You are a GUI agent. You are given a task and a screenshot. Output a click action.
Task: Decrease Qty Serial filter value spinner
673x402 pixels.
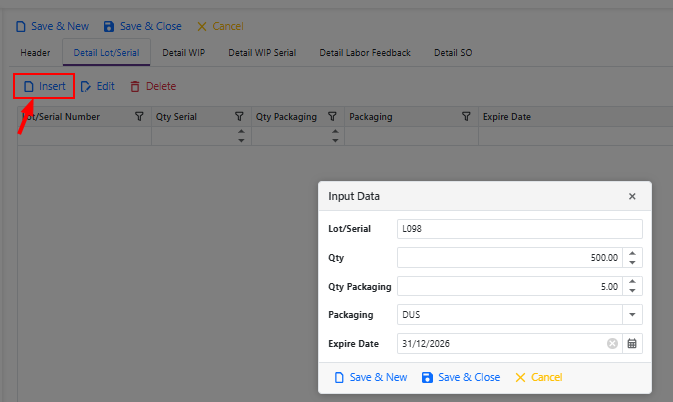[x=241, y=140]
